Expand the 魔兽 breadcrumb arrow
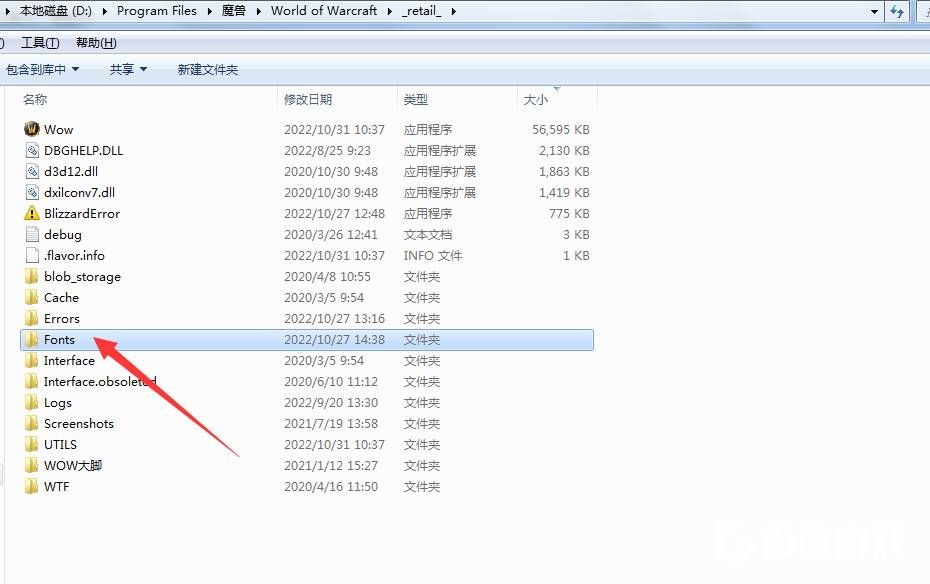The image size is (930, 584). 259,11
